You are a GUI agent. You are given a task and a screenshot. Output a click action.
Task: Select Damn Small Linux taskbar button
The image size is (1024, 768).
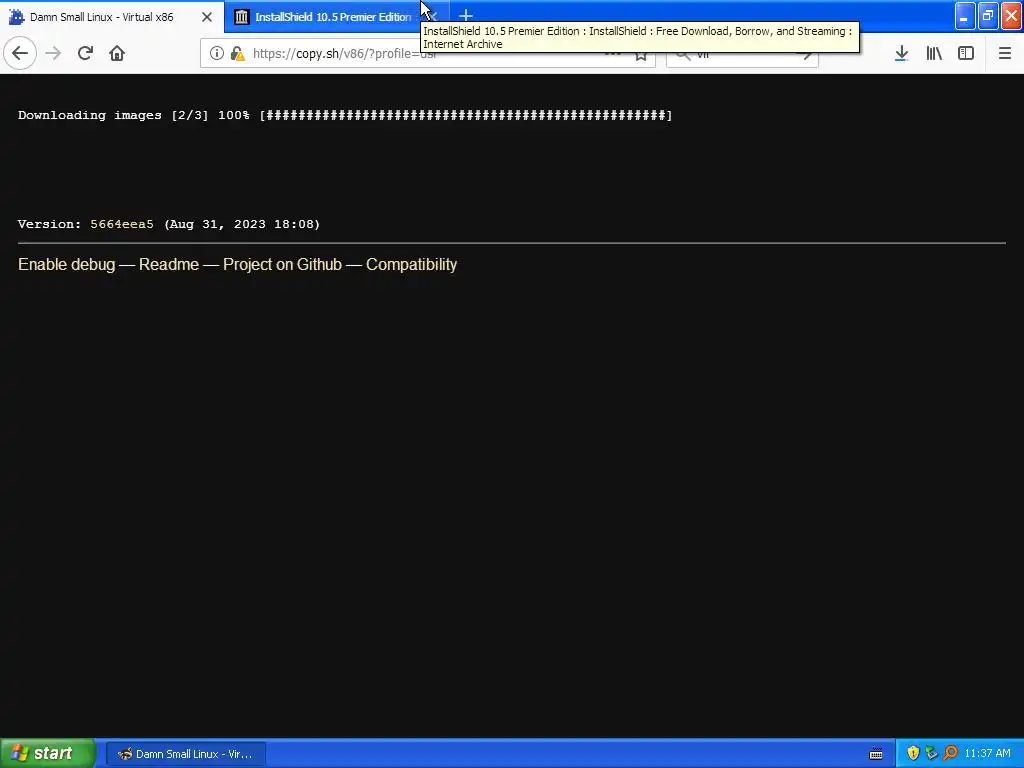point(185,754)
